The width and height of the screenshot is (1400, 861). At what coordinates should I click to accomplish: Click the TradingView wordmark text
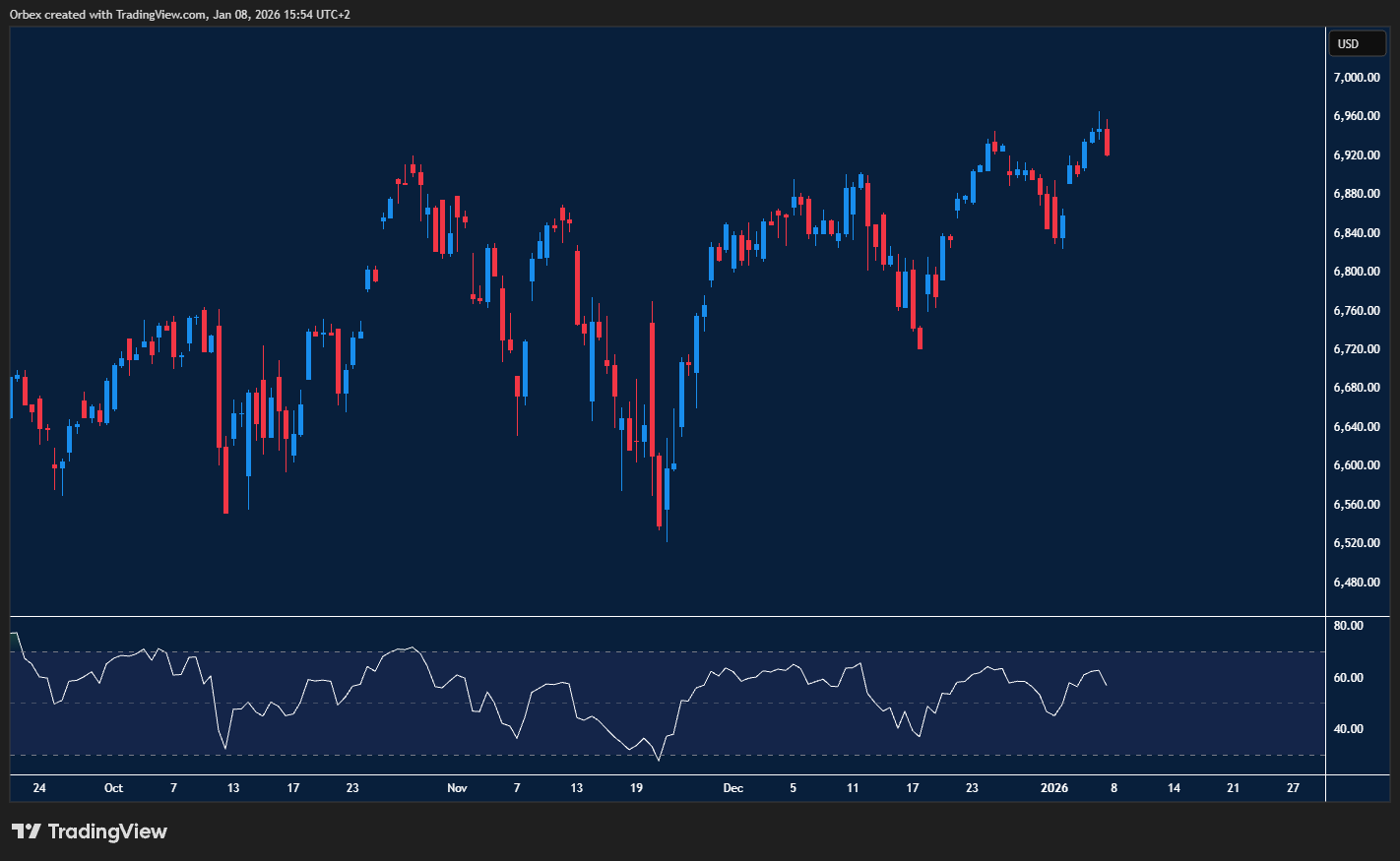click(111, 831)
